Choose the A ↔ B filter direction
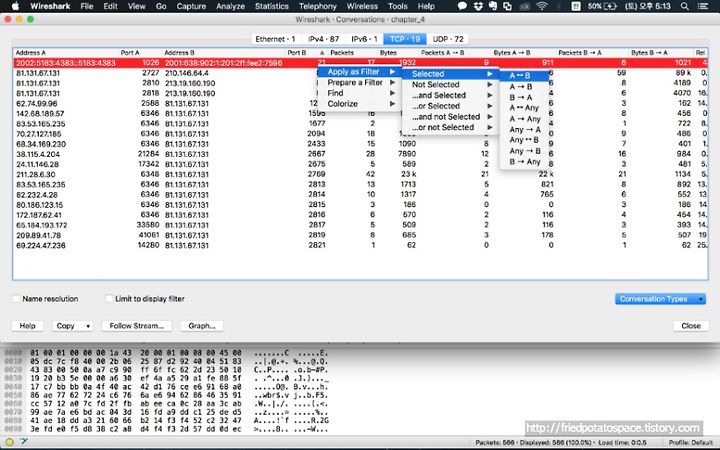Screen dimensions: 720x450 (524, 76)
